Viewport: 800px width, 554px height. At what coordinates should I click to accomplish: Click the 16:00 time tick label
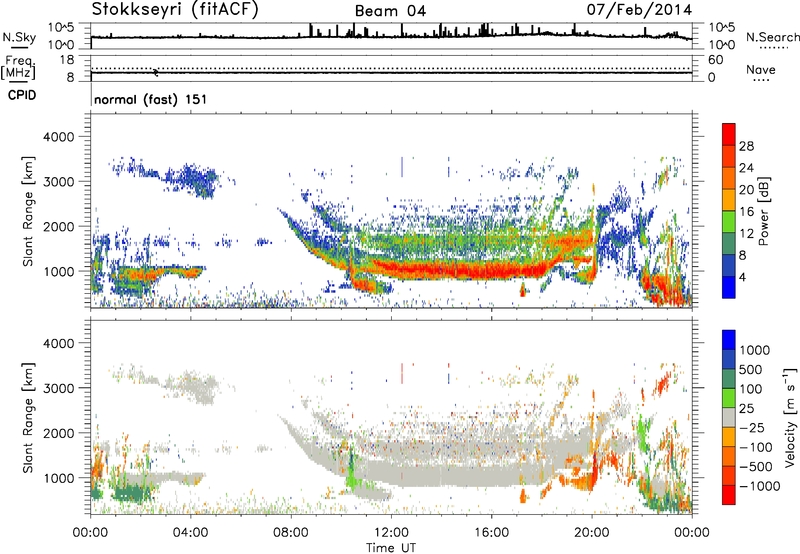point(491,533)
